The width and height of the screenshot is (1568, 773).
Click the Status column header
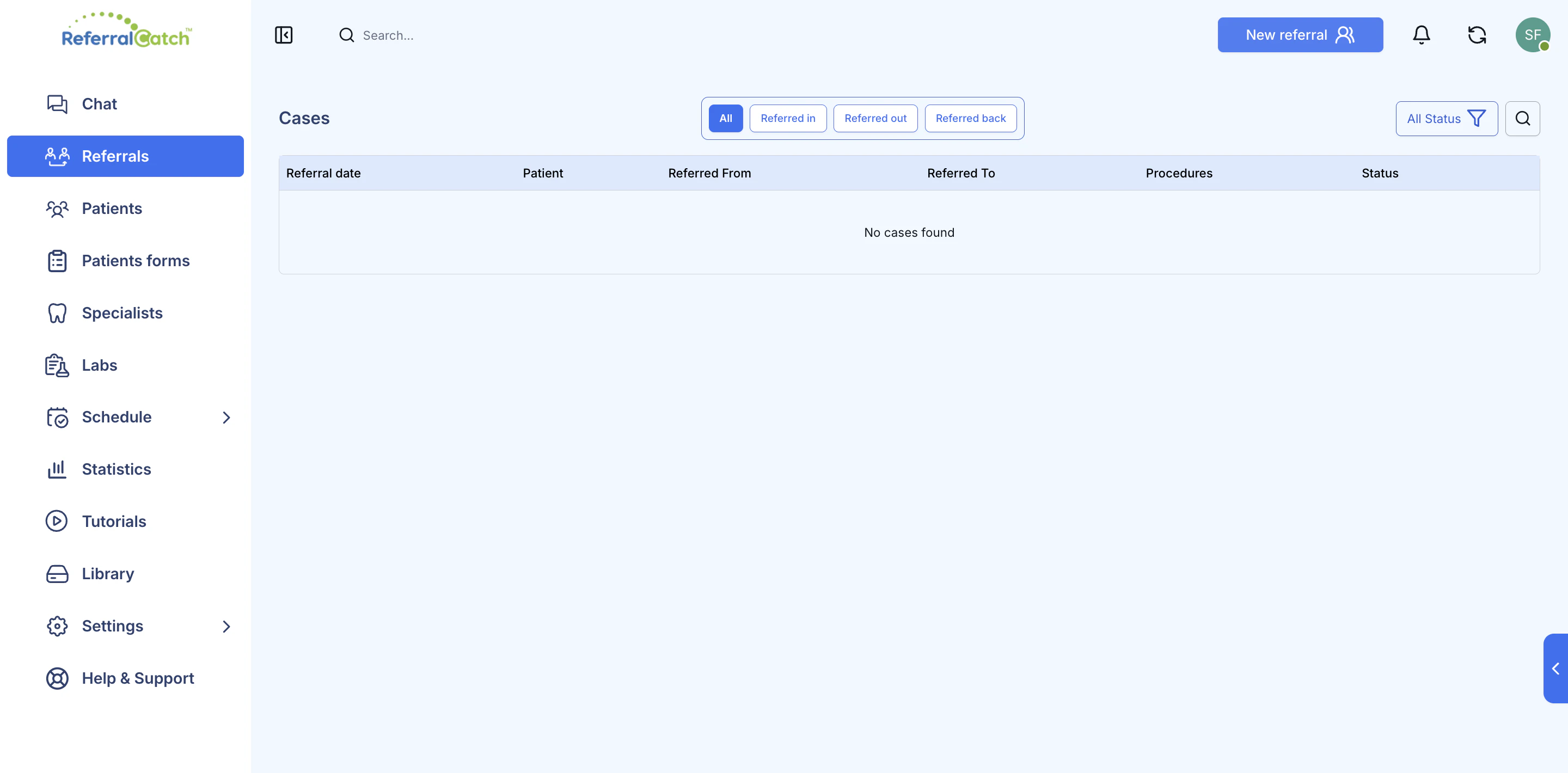coord(1379,174)
